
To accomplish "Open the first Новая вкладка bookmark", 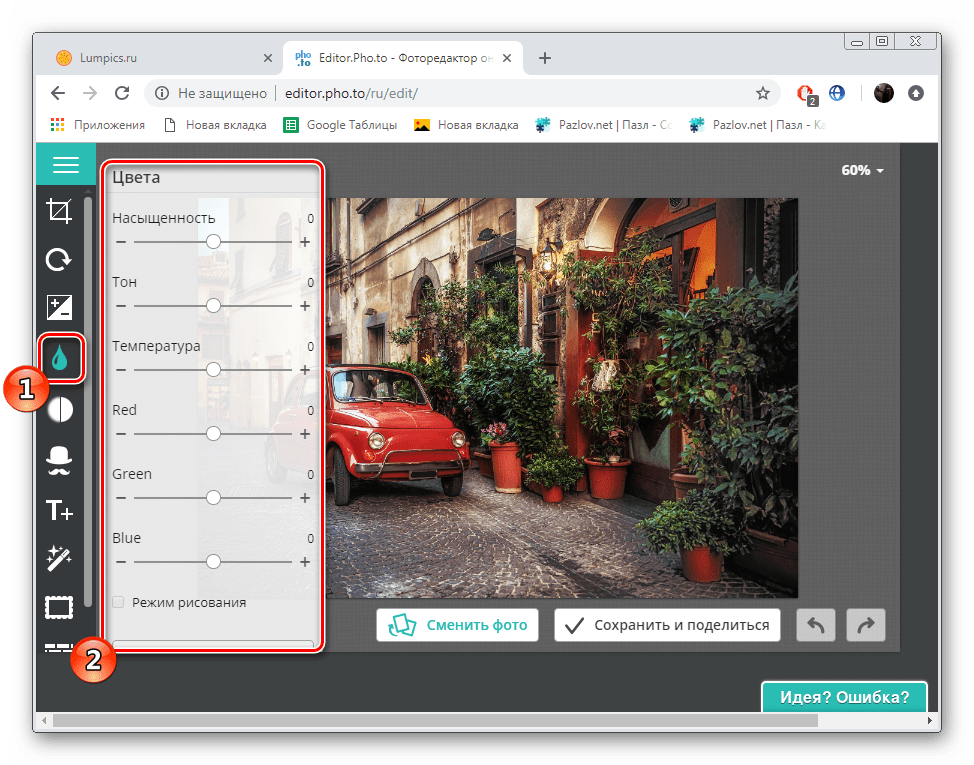I will [x=215, y=125].
